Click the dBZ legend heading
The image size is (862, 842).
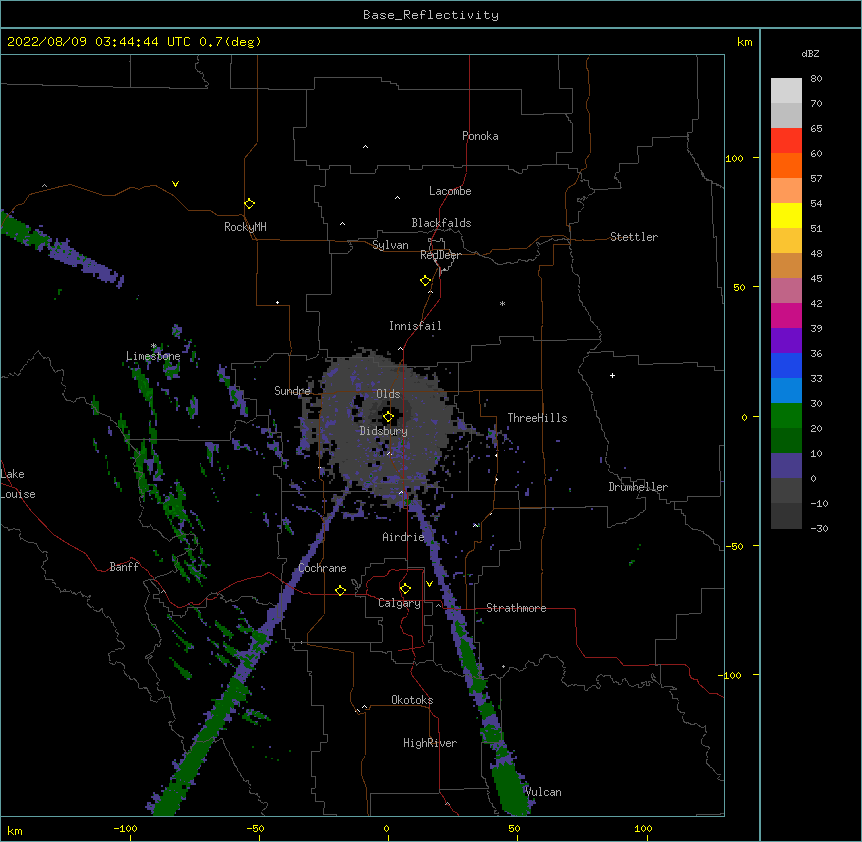[x=810, y=53]
